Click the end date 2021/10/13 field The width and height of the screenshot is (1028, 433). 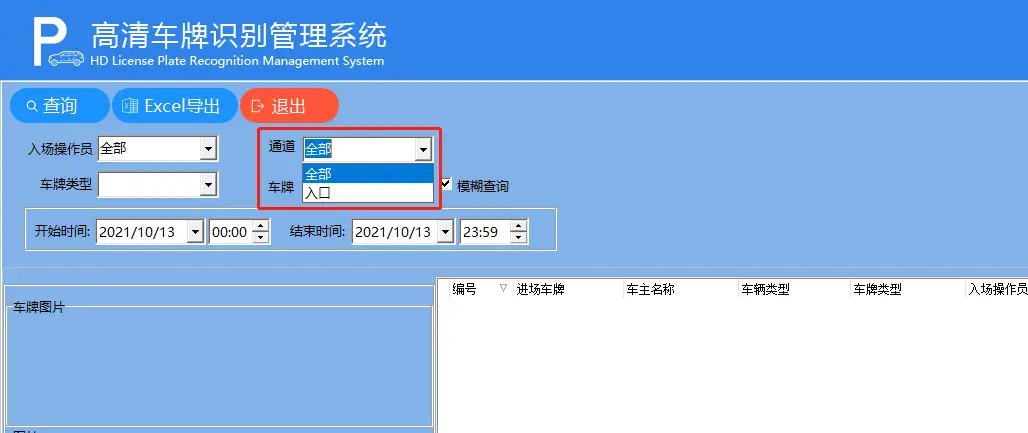[x=395, y=232]
